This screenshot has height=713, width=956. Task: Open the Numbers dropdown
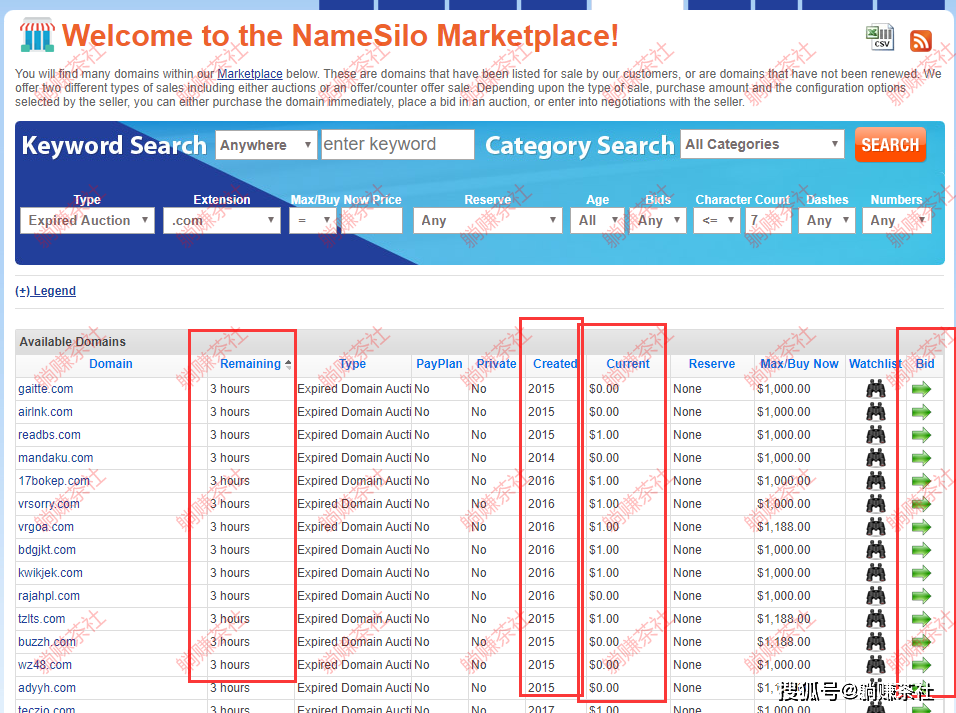[x=897, y=220]
